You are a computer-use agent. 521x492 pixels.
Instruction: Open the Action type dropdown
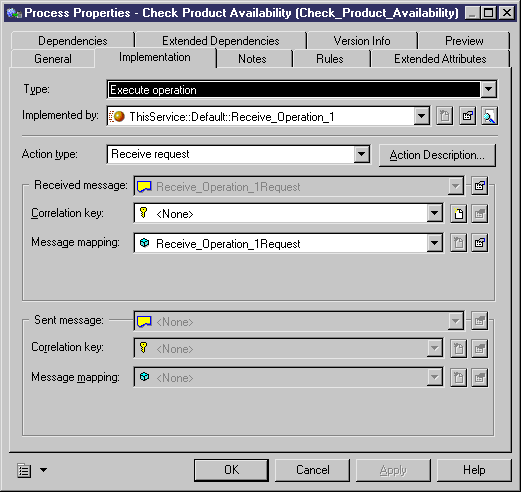[x=362, y=154]
